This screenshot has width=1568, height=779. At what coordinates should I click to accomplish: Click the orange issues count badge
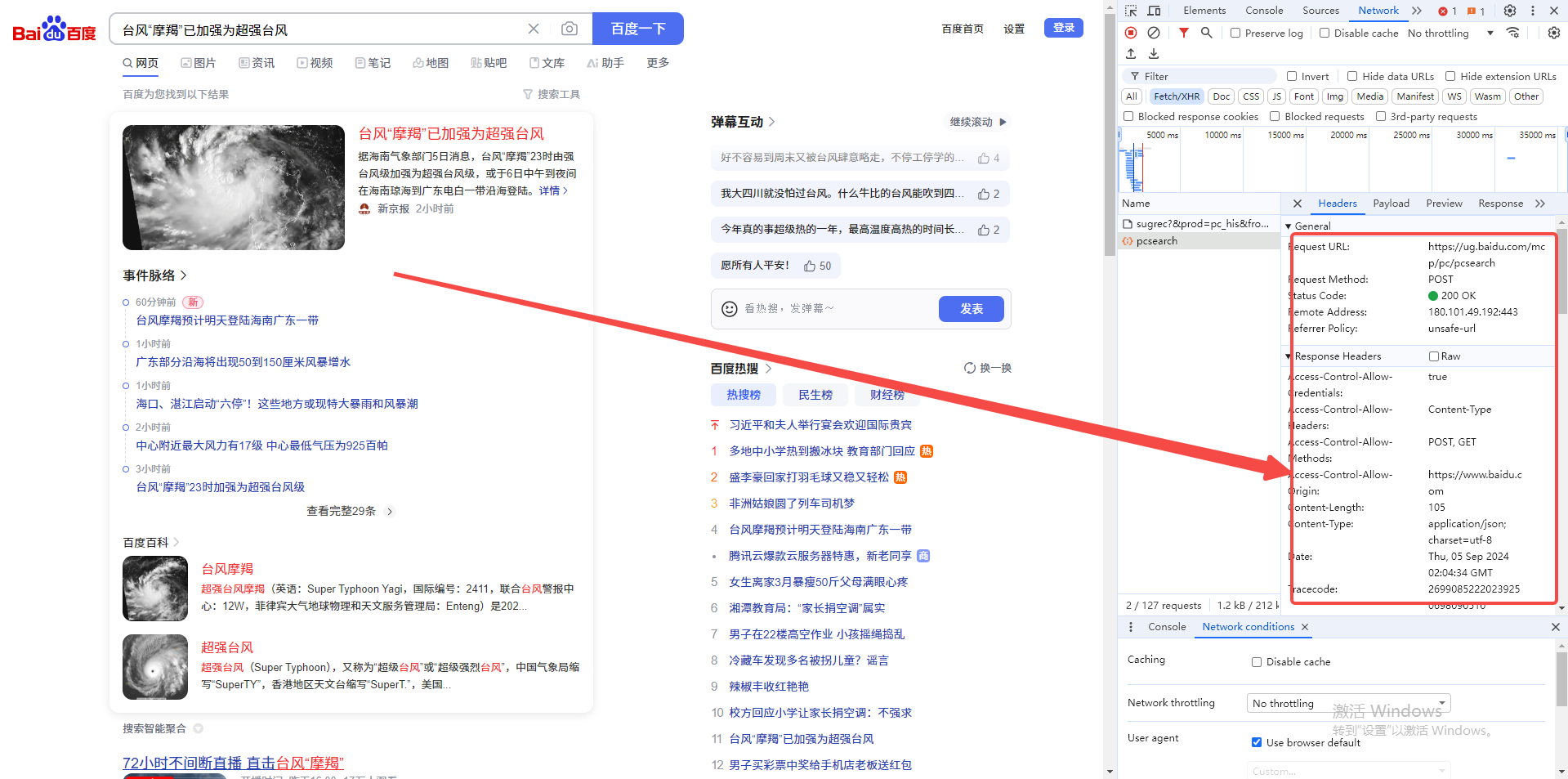(x=1476, y=11)
